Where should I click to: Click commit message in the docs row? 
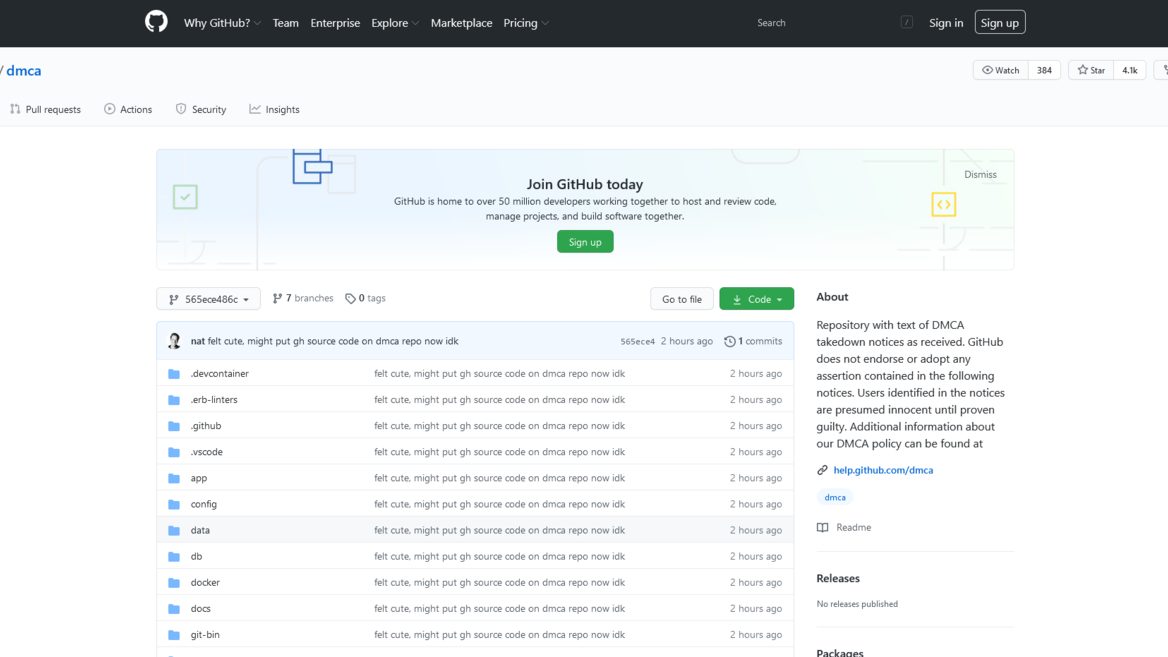coord(499,609)
